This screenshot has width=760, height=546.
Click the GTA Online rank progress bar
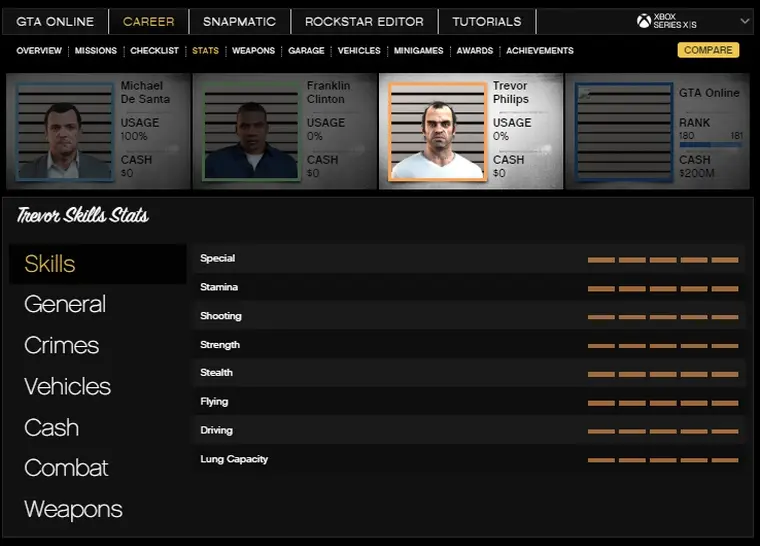click(x=709, y=145)
